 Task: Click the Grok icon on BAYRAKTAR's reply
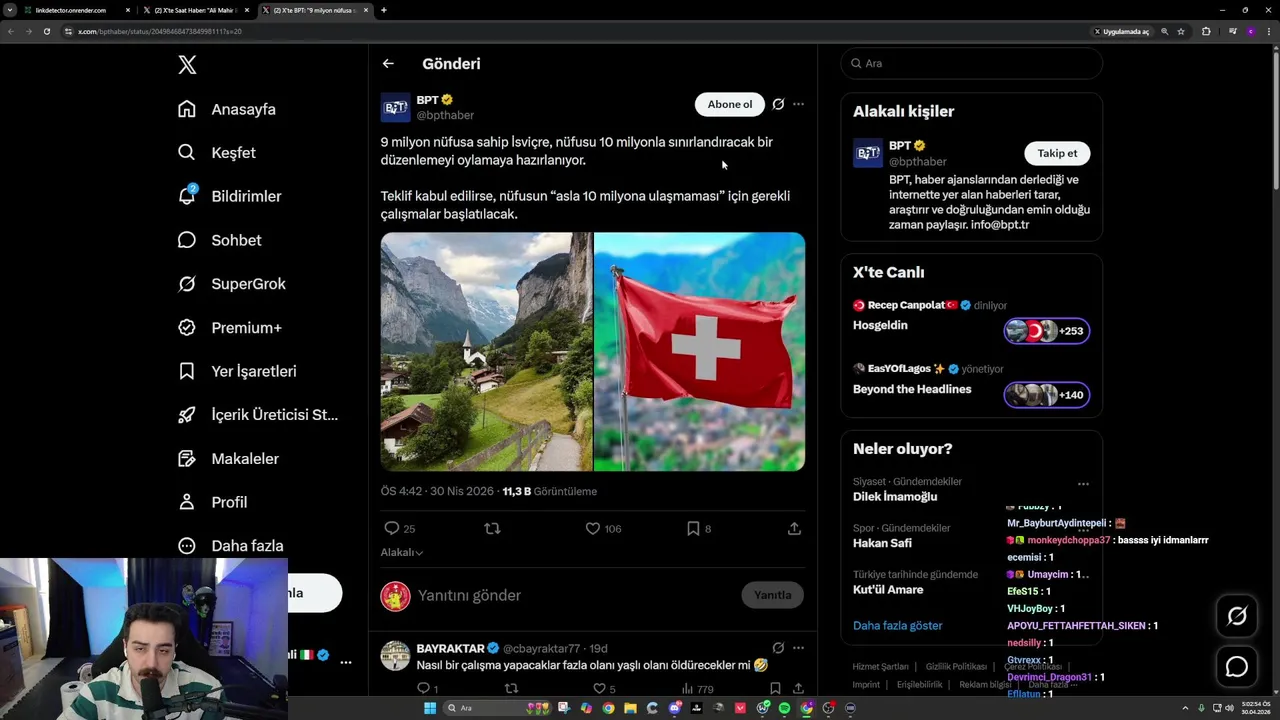(x=778, y=648)
